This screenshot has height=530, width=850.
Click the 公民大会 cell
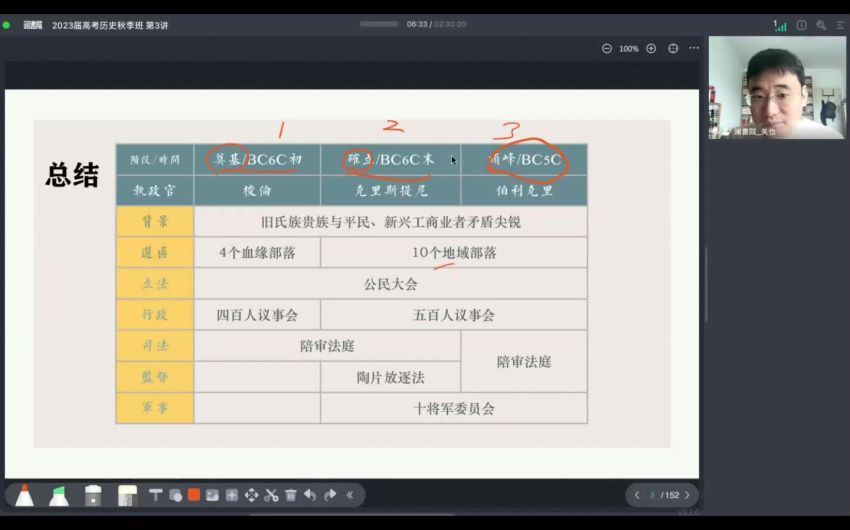[x=391, y=284]
